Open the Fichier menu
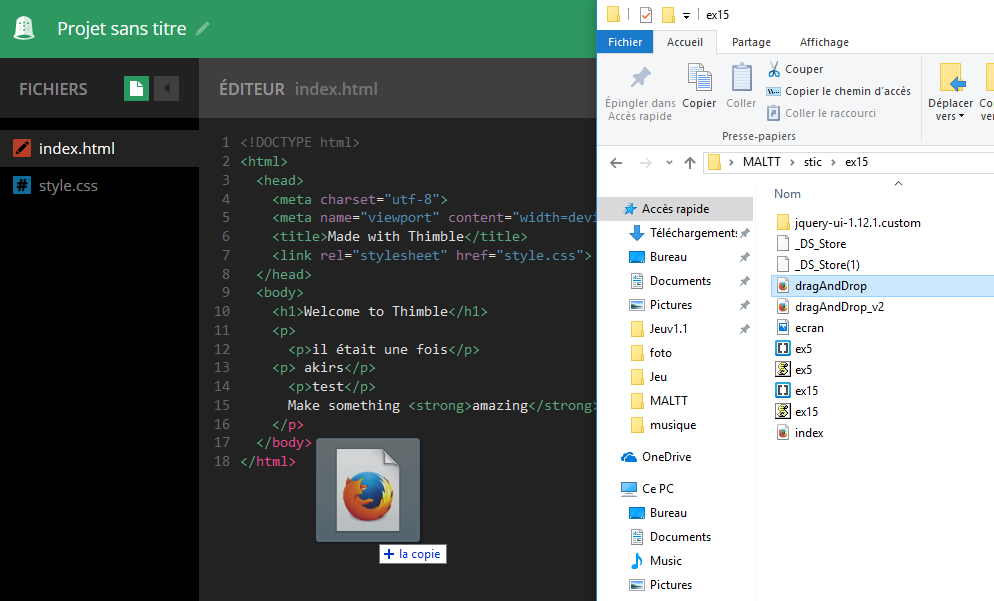Viewport: 994px width, 601px height. [625, 42]
